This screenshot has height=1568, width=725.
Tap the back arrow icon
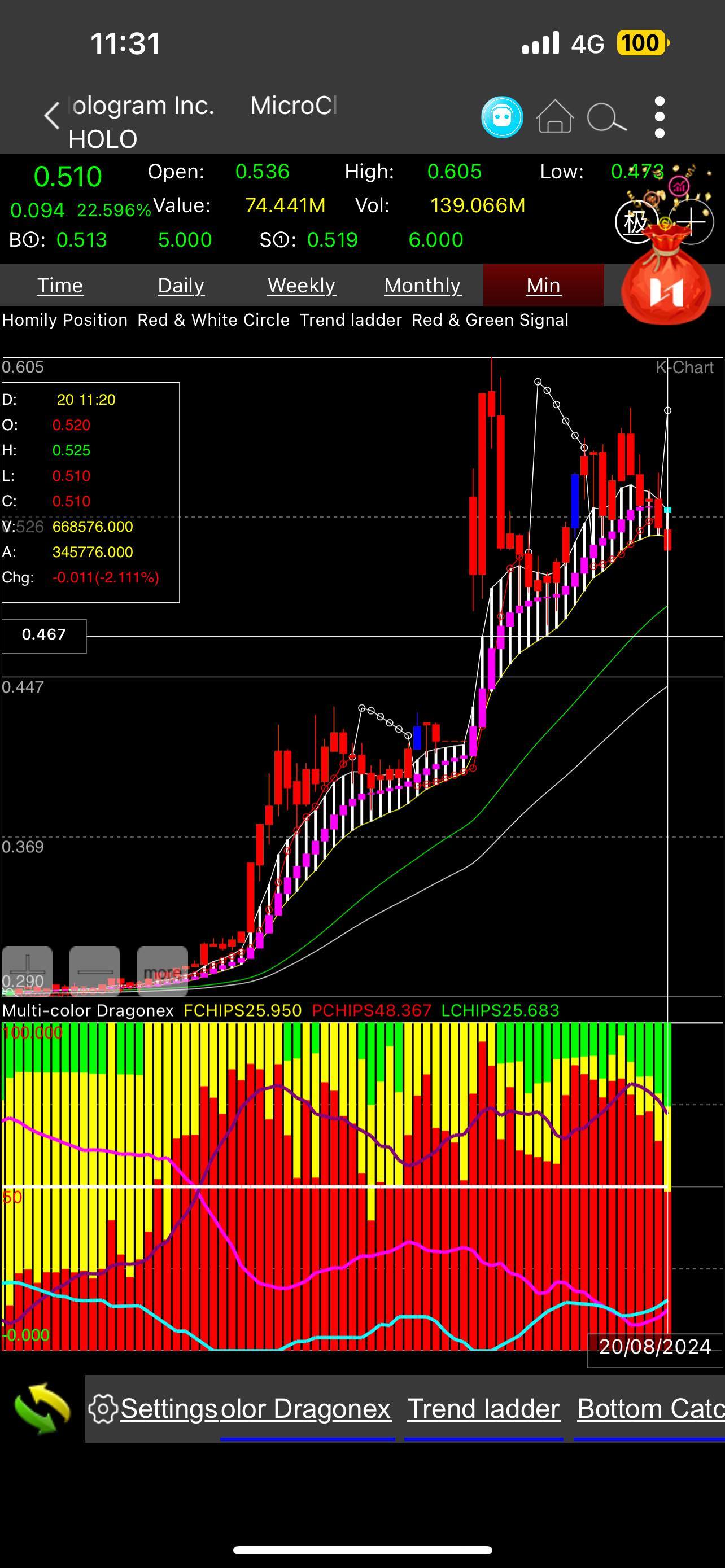pyautogui.click(x=53, y=116)
